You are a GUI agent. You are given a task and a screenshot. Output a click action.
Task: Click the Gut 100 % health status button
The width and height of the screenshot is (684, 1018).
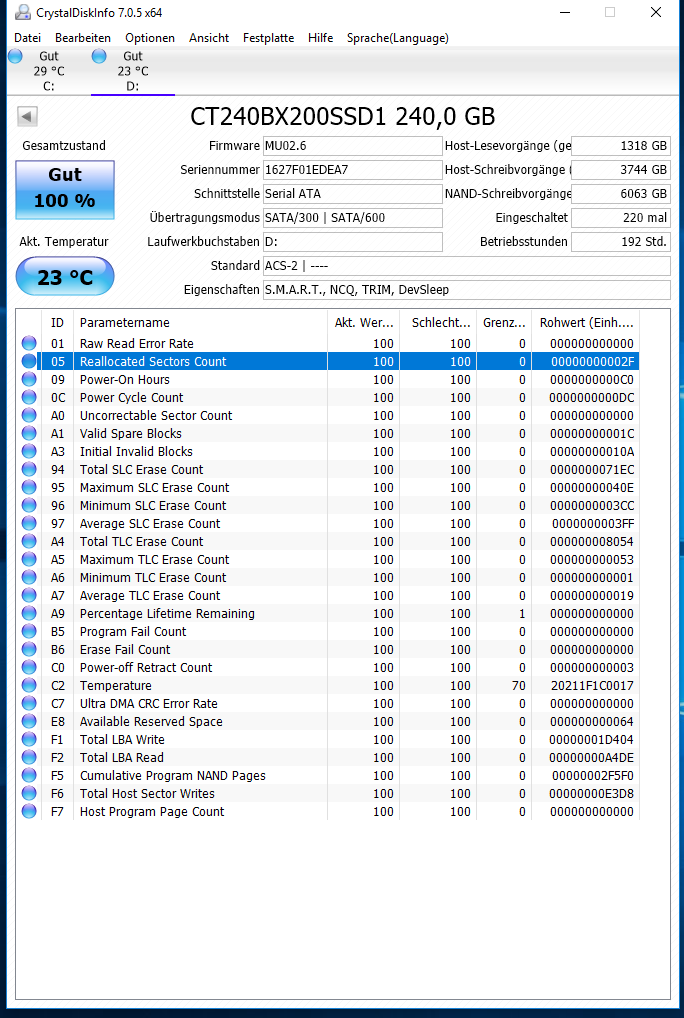(65, 189)
